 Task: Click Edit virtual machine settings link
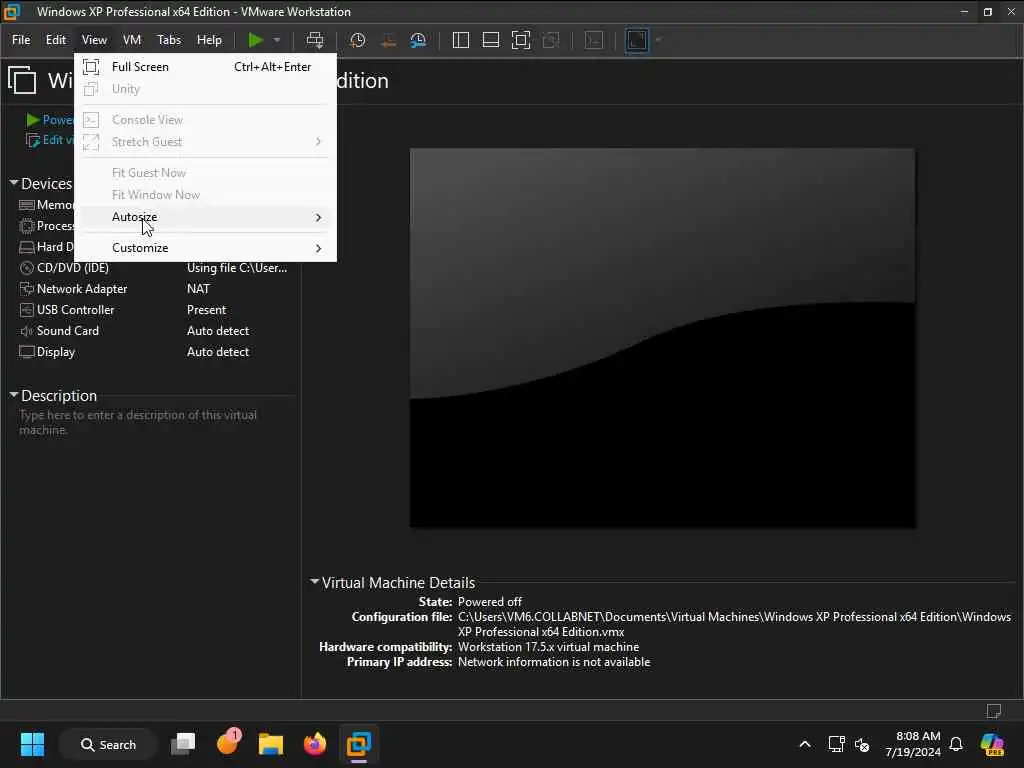coord(50,140)
